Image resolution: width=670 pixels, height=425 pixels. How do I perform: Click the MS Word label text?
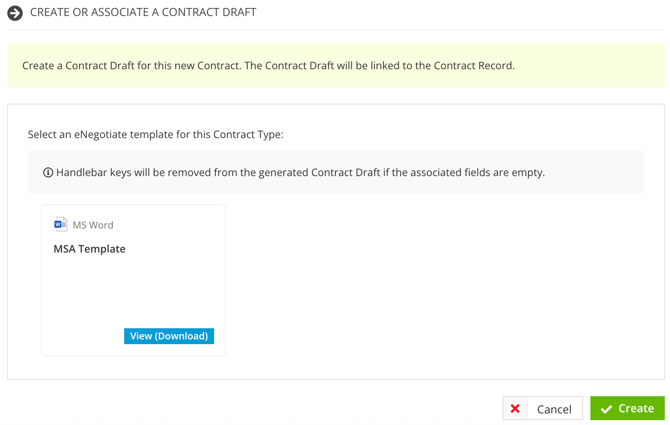pyautogui.click(x=93, y=225)
